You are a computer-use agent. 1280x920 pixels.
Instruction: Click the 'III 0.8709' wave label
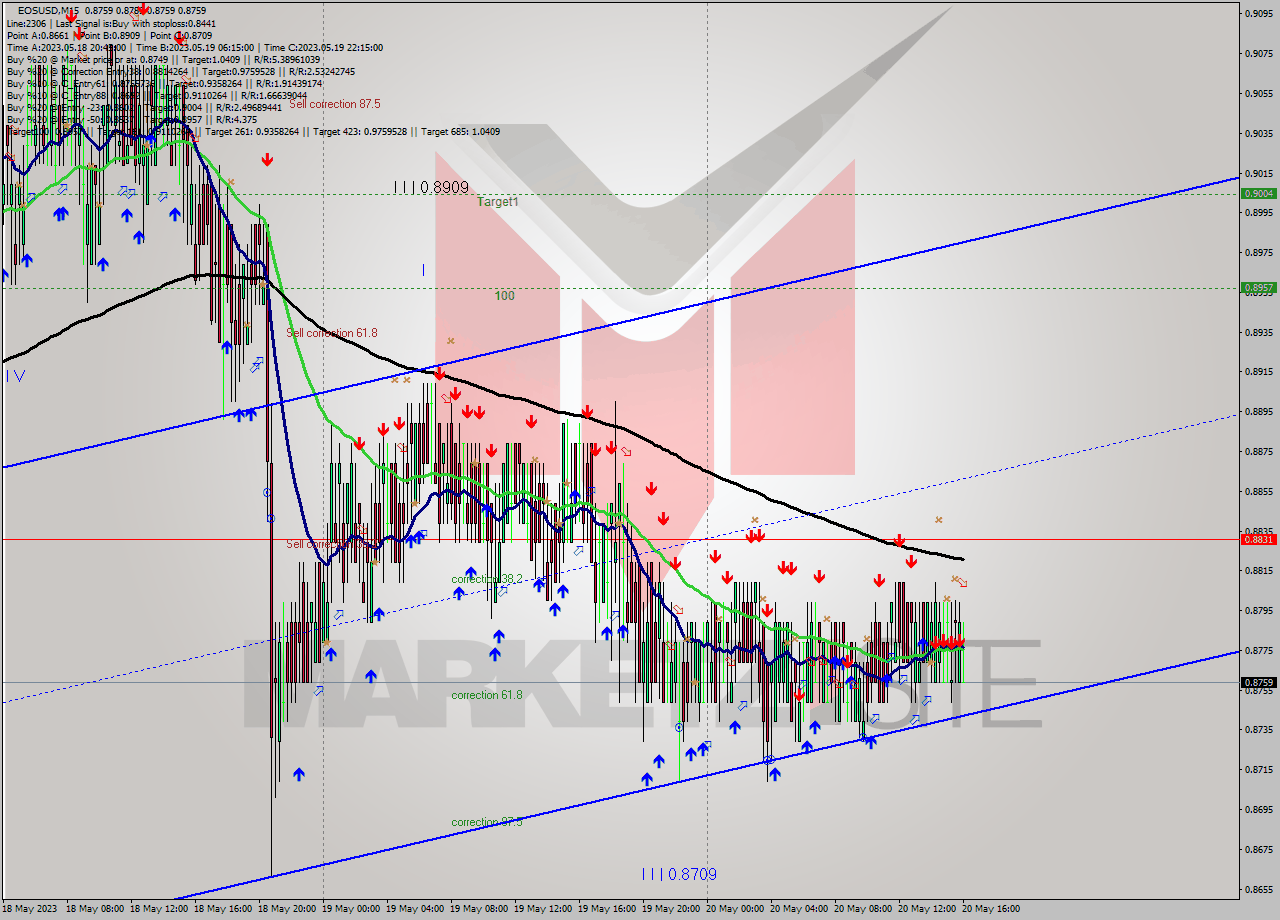[x=679, y=874]
